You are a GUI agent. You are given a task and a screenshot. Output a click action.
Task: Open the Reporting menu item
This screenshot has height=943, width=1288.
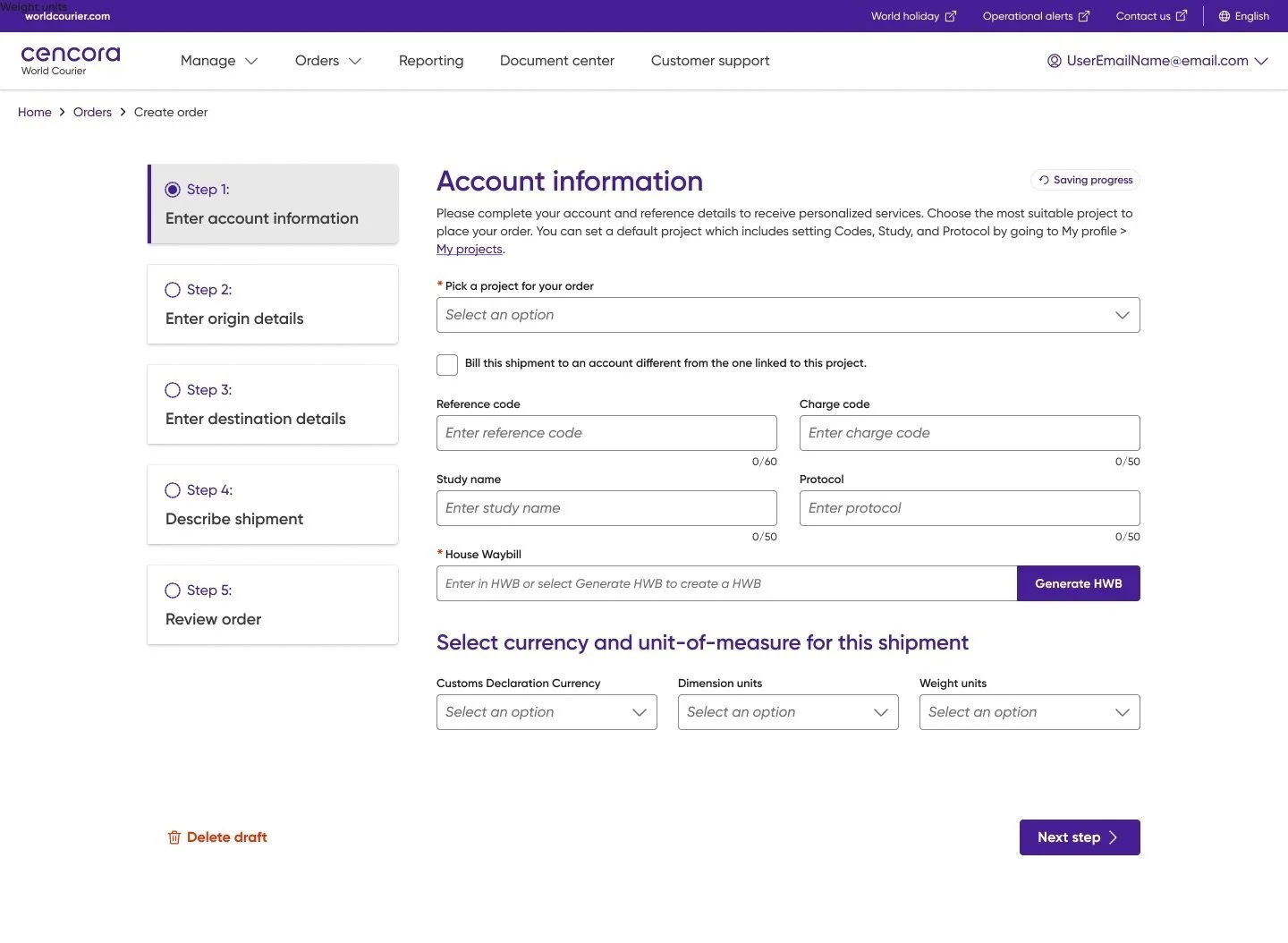click(x=431, y=61)
